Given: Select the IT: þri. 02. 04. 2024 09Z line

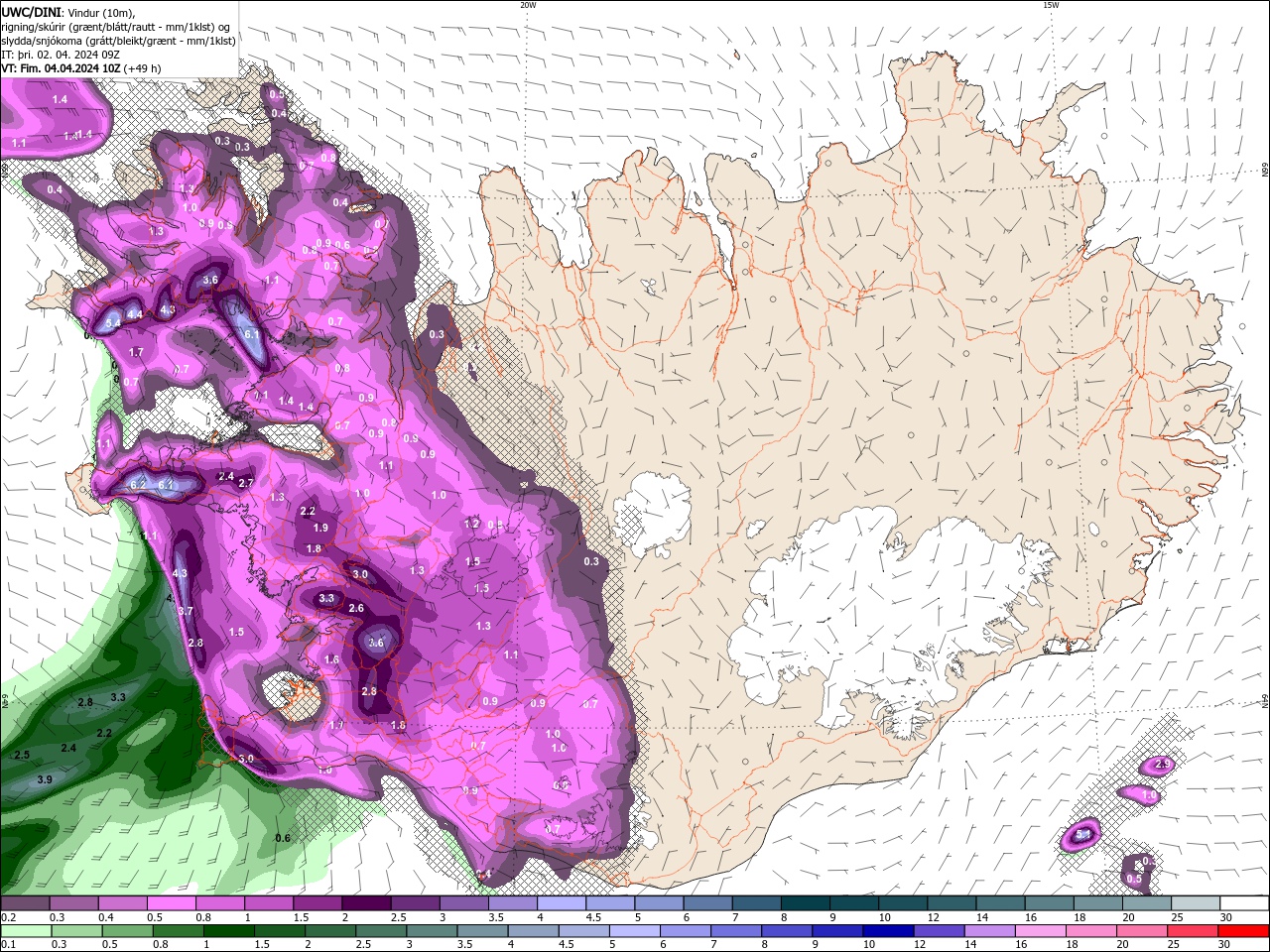Looking at the screenshot, I should tap(59, 55).
